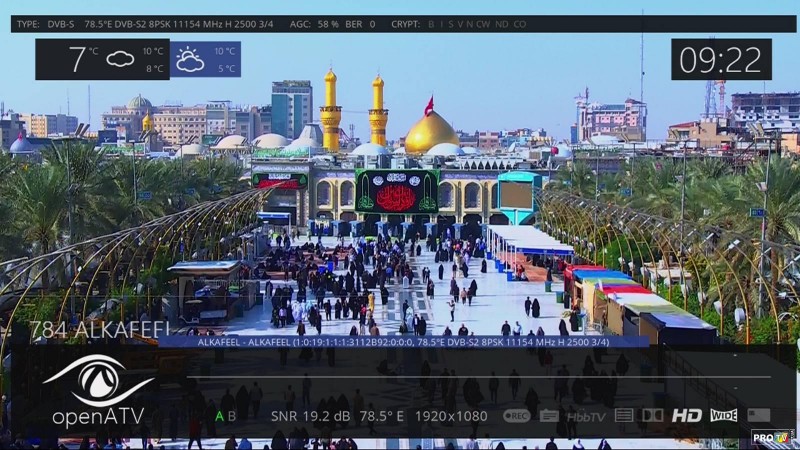Select tuner A indicator
Viewport: 800px width, 450px height.
click(x=219, y=416)
